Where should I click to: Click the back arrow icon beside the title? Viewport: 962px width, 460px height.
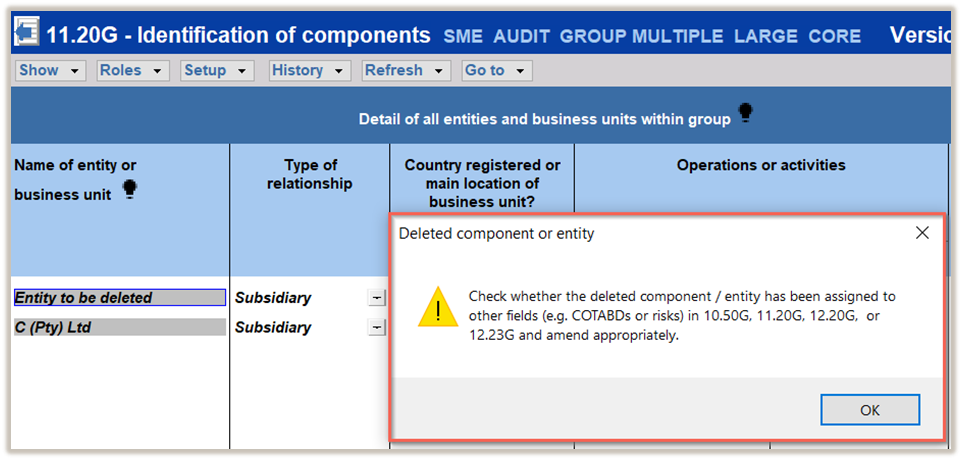(26, 35)
